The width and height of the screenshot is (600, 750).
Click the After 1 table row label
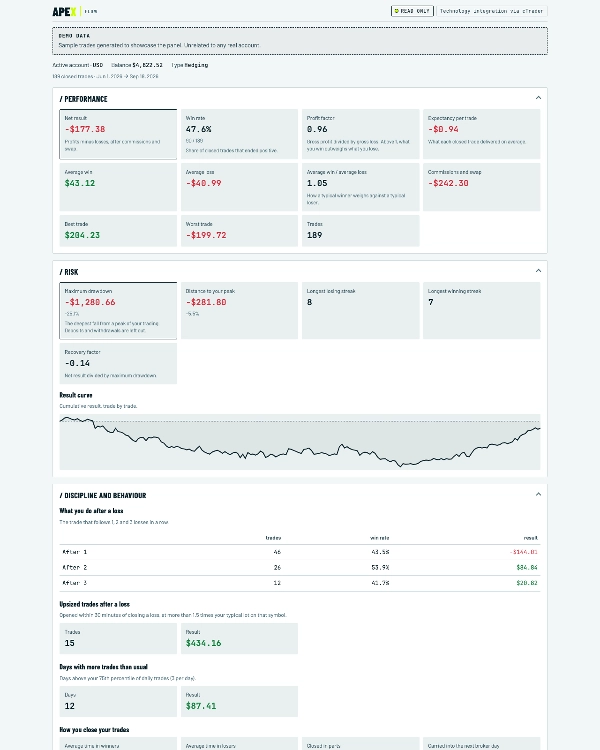tap(75, 552)
